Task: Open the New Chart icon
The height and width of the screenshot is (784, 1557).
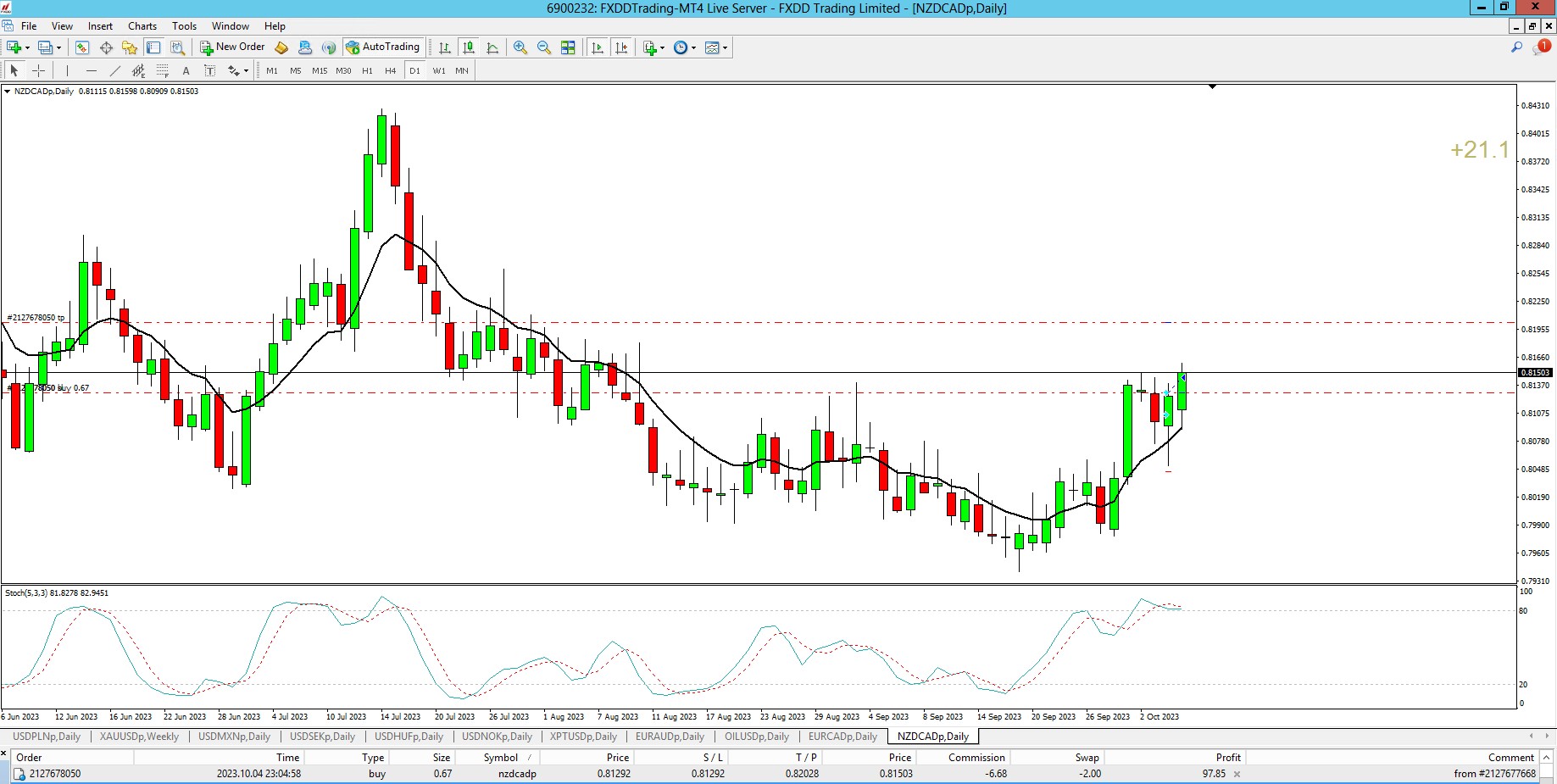Action: [14, 47]
